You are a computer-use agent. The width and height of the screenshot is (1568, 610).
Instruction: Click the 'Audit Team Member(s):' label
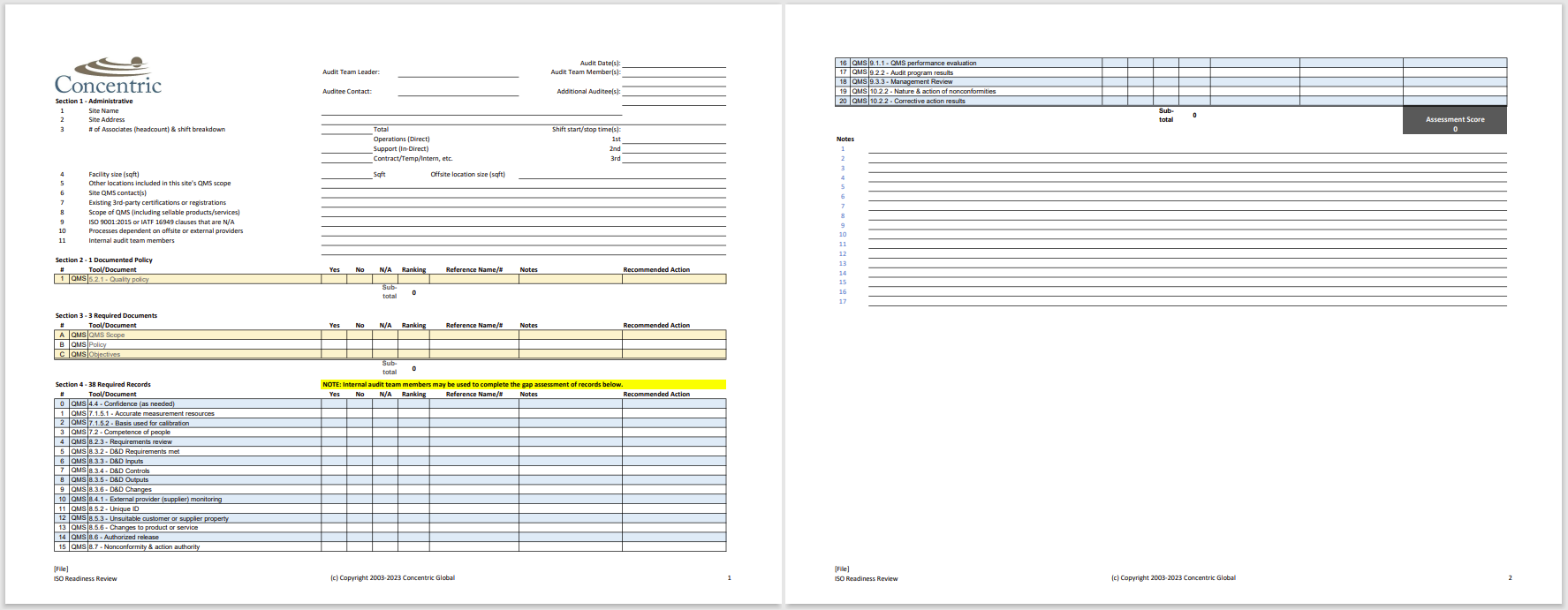586,72
